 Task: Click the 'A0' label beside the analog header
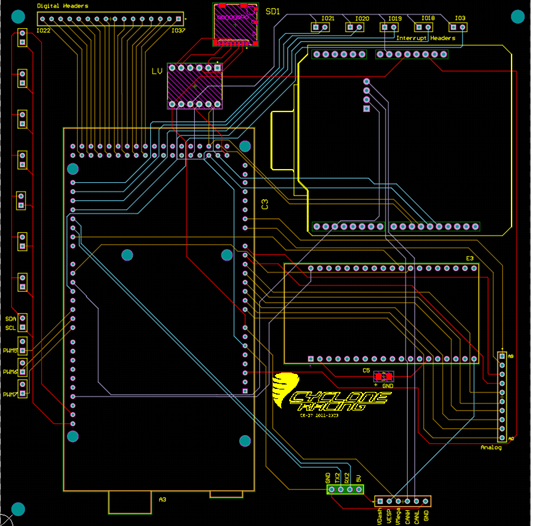[x=511, y=439]
